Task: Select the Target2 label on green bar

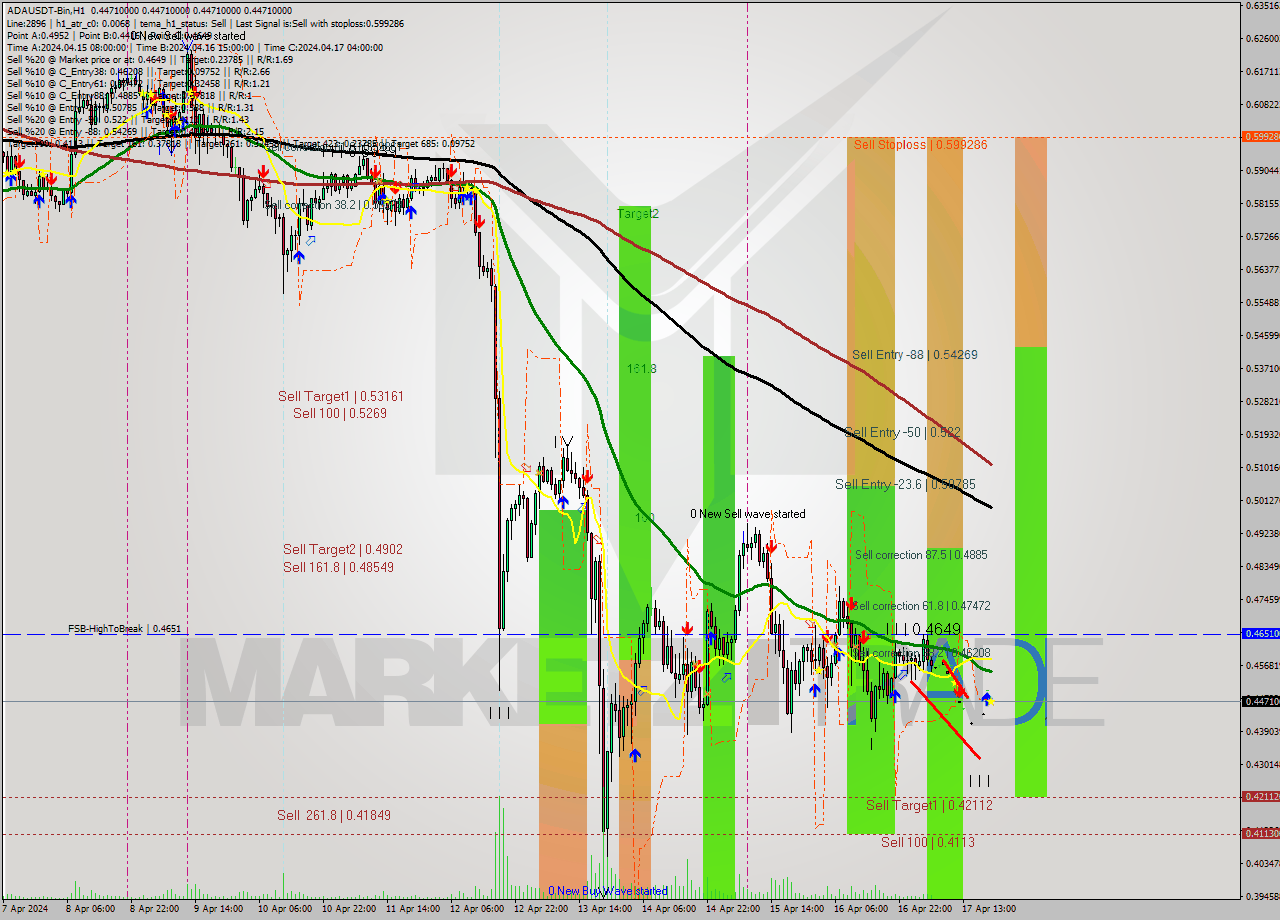Action: (x=638, y=214)
